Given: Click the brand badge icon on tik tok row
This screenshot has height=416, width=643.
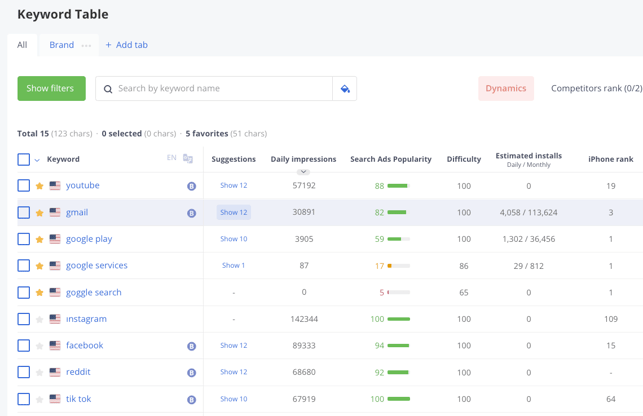Looking at the screenshot, I should tap(192, 400).
